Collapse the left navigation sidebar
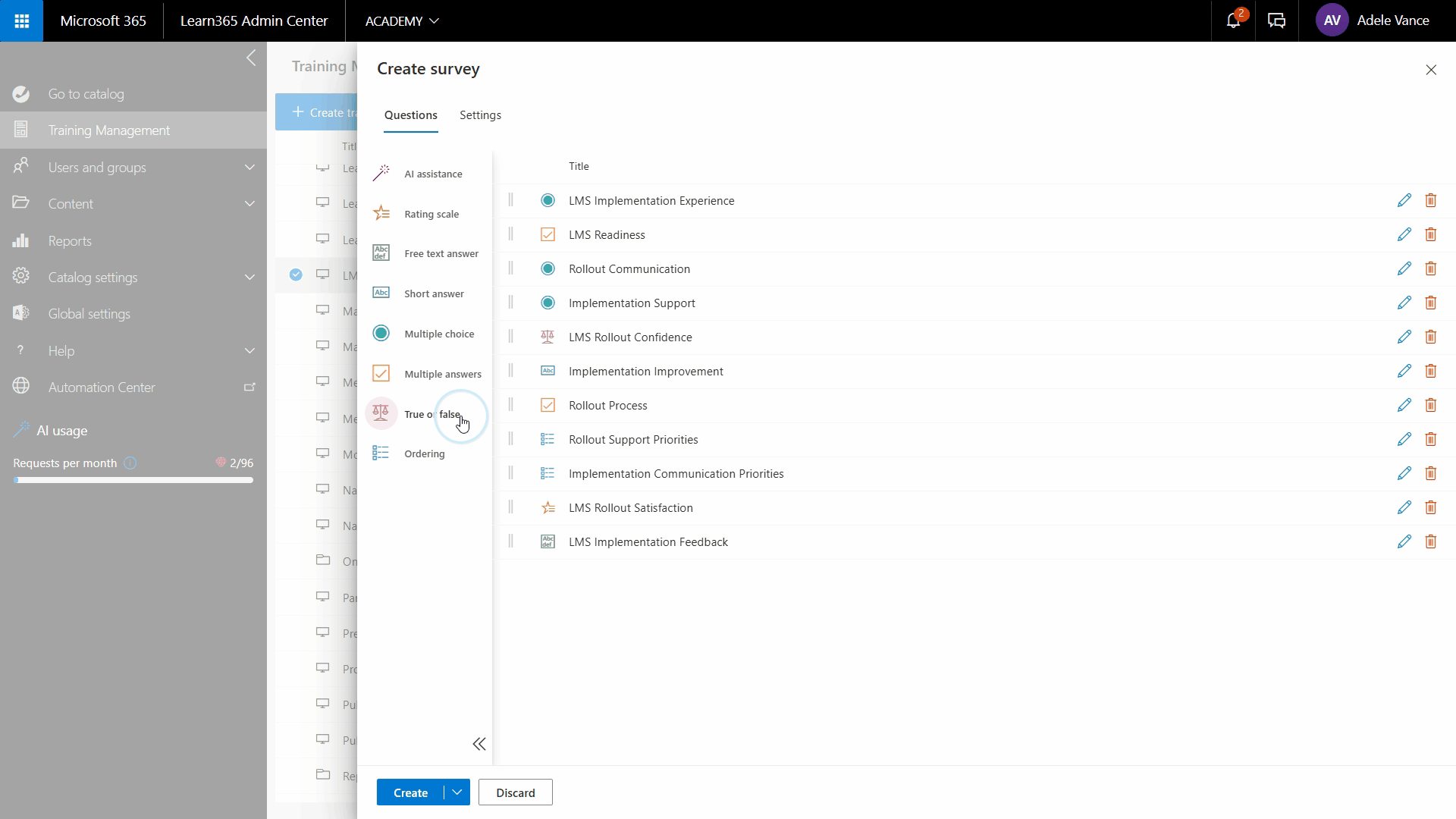Screen dimensions: 1456x819 tap(251, 58)
